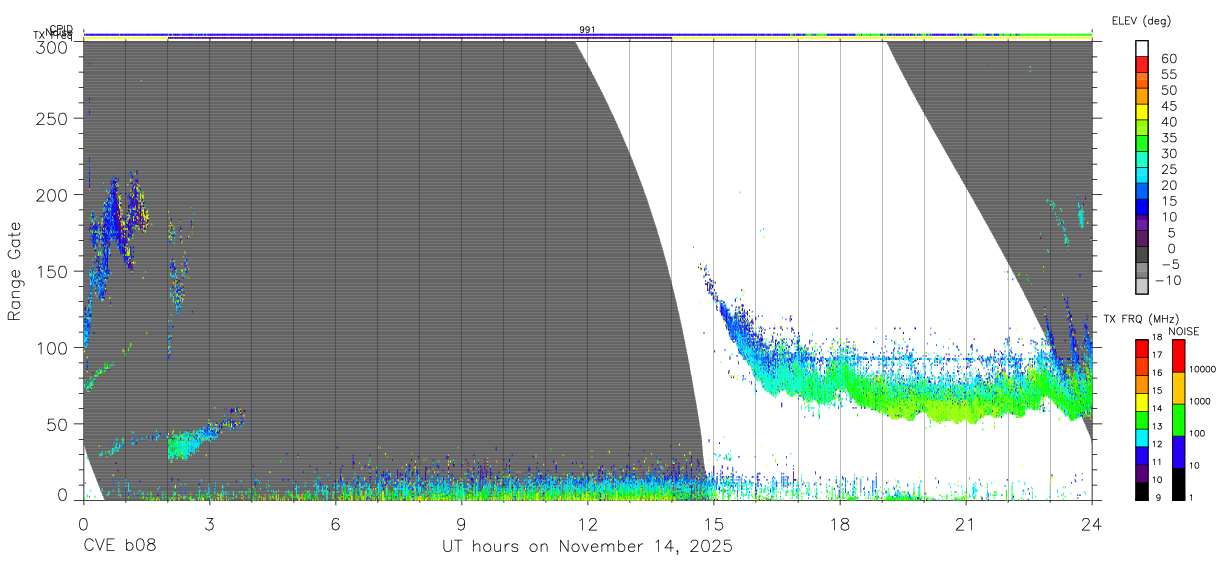Select the yellow segment of ELEV colorbar

pyautogui.click(x=1143, y=112)
